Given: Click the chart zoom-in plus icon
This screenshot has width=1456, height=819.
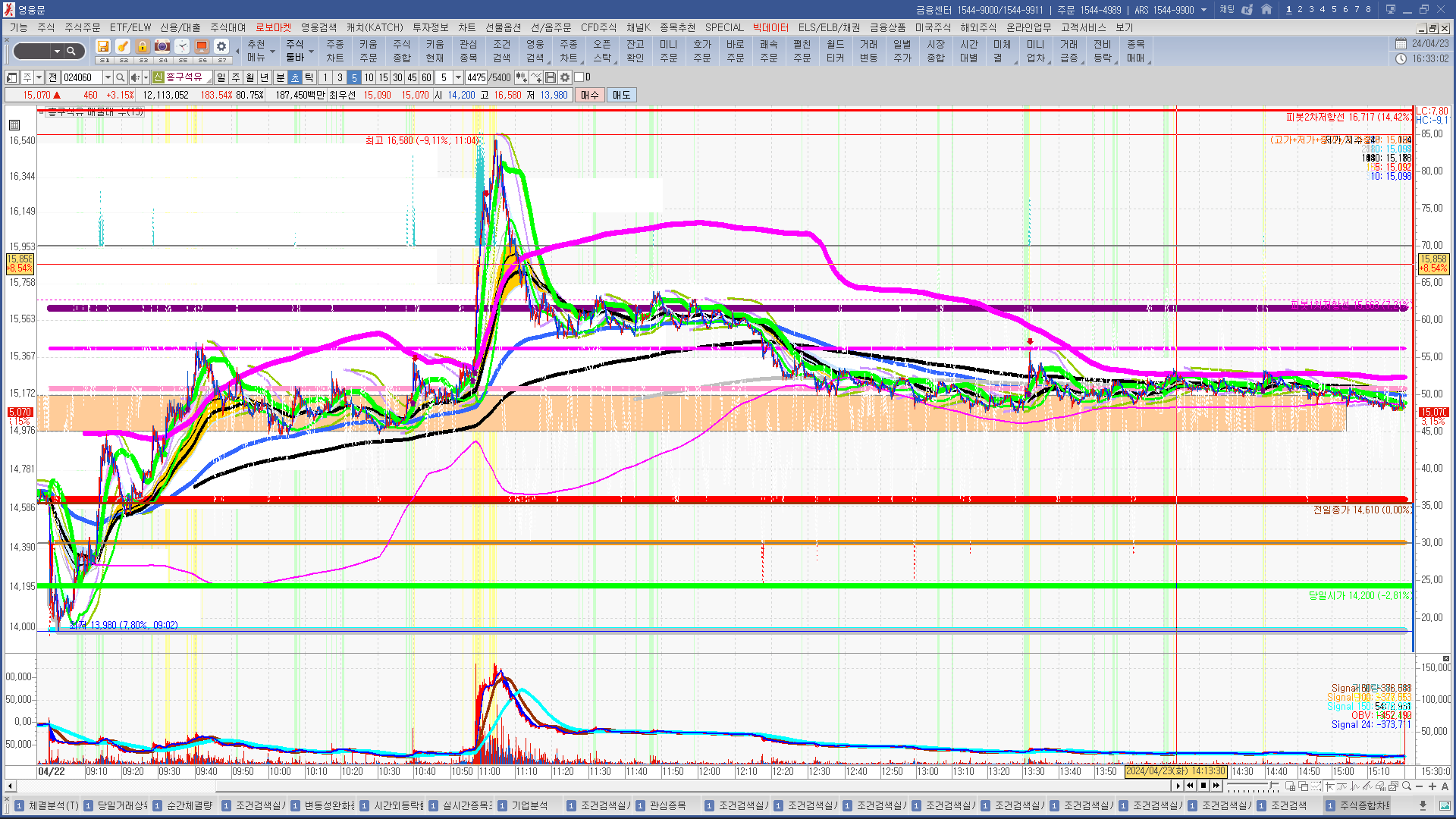Looking at the screenshot, I should coord(1432,786).
